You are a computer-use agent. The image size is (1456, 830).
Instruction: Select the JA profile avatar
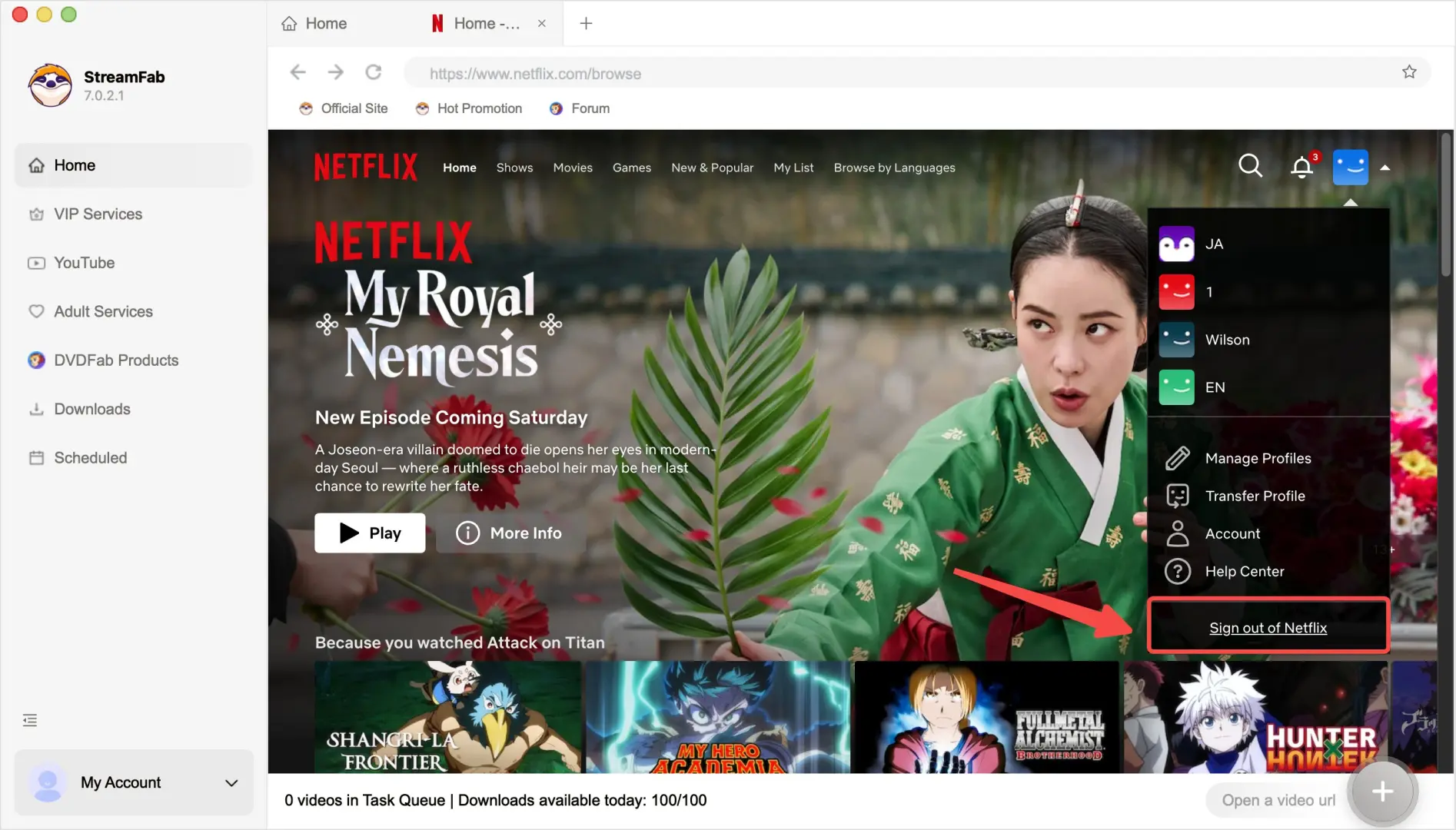[1177, 244]
